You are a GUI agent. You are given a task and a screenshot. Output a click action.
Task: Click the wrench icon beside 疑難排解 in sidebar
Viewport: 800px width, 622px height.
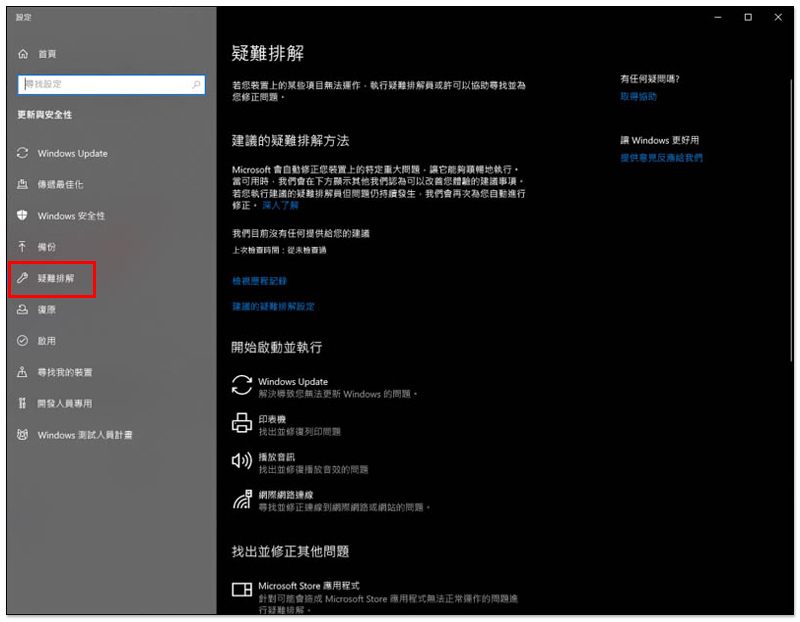[x=22, y=278]
